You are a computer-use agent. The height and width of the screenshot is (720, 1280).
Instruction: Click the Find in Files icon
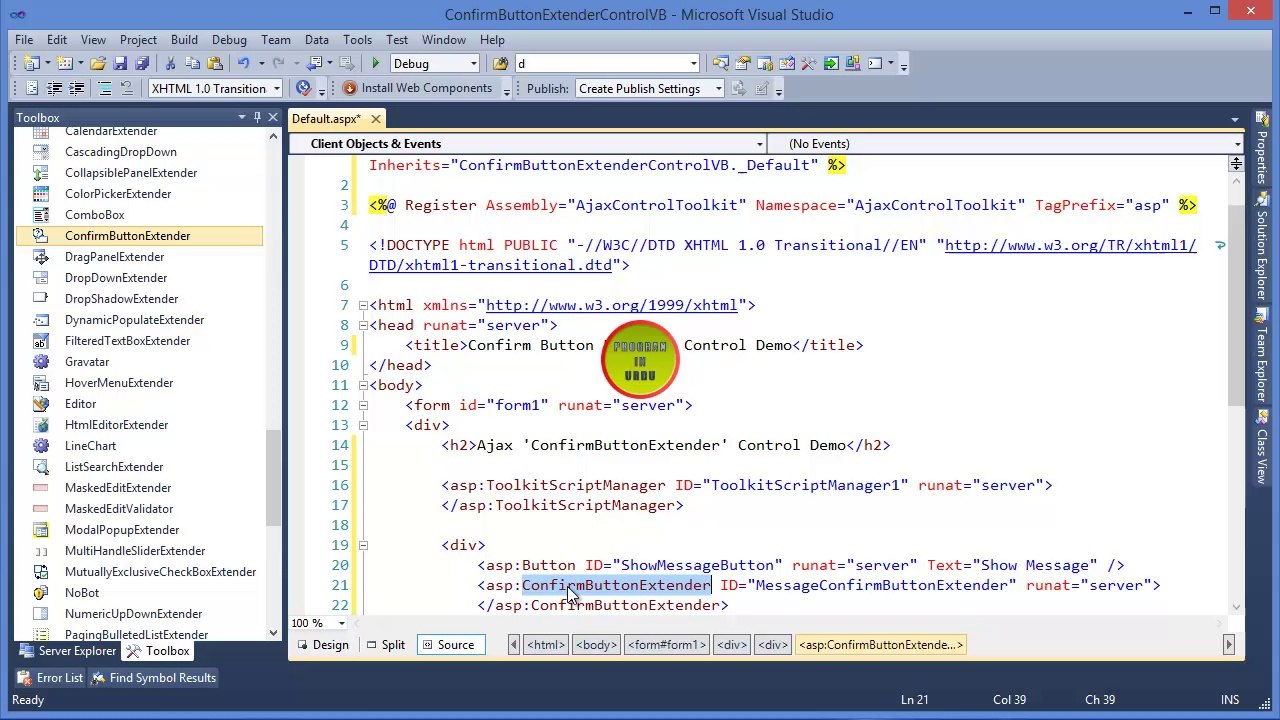click(x=501, y=64)
